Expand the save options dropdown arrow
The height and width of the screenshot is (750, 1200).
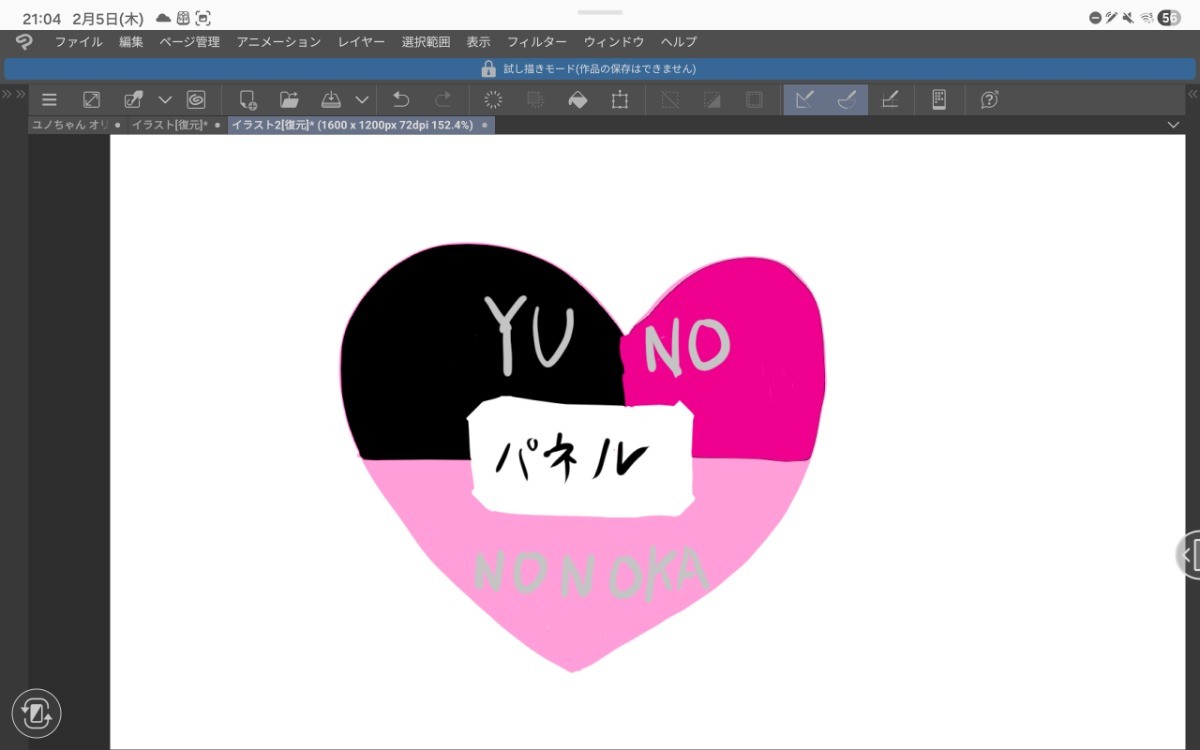coord(362,100)
